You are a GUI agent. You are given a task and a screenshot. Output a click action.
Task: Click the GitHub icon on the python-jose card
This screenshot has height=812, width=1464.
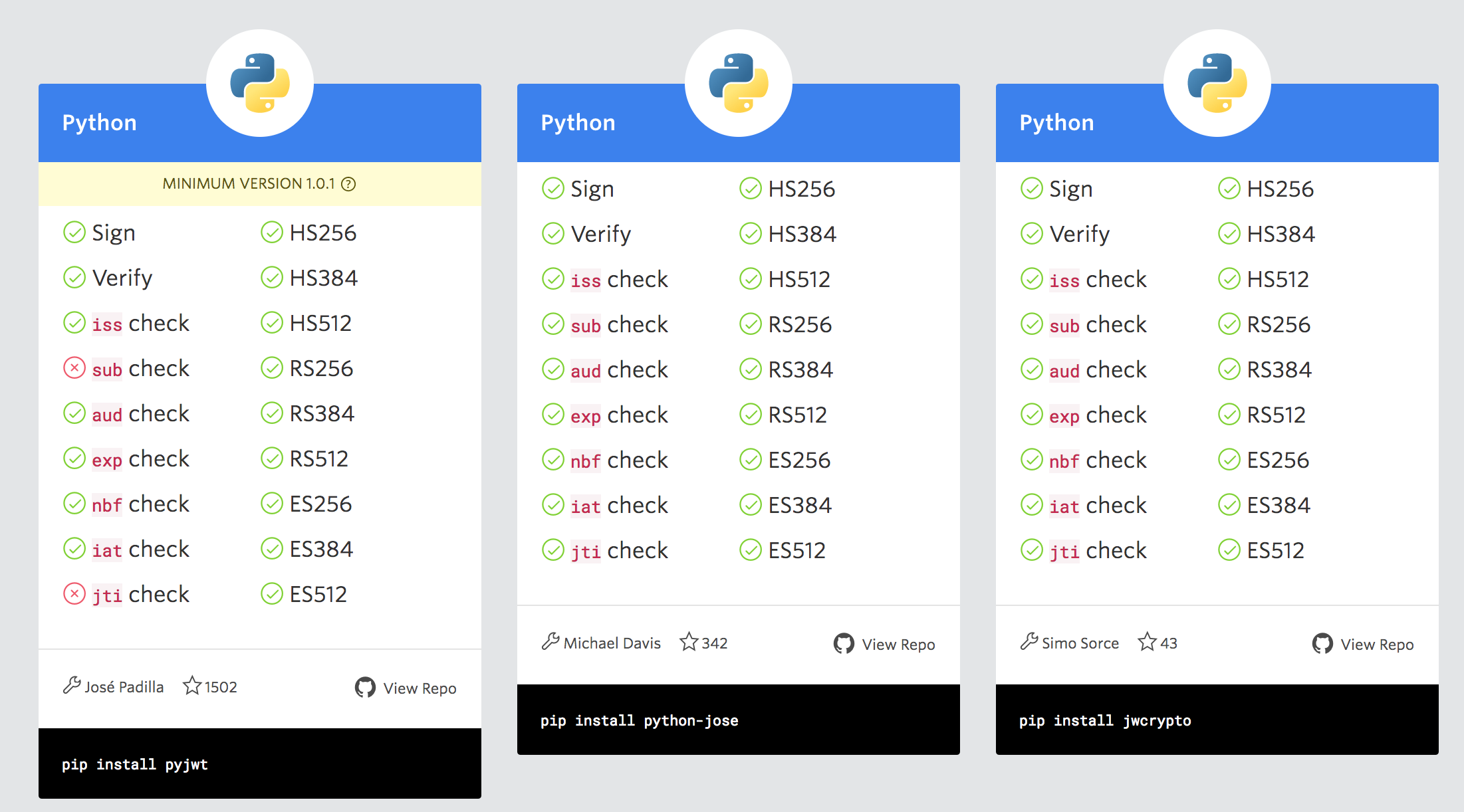tap(844, 643)
